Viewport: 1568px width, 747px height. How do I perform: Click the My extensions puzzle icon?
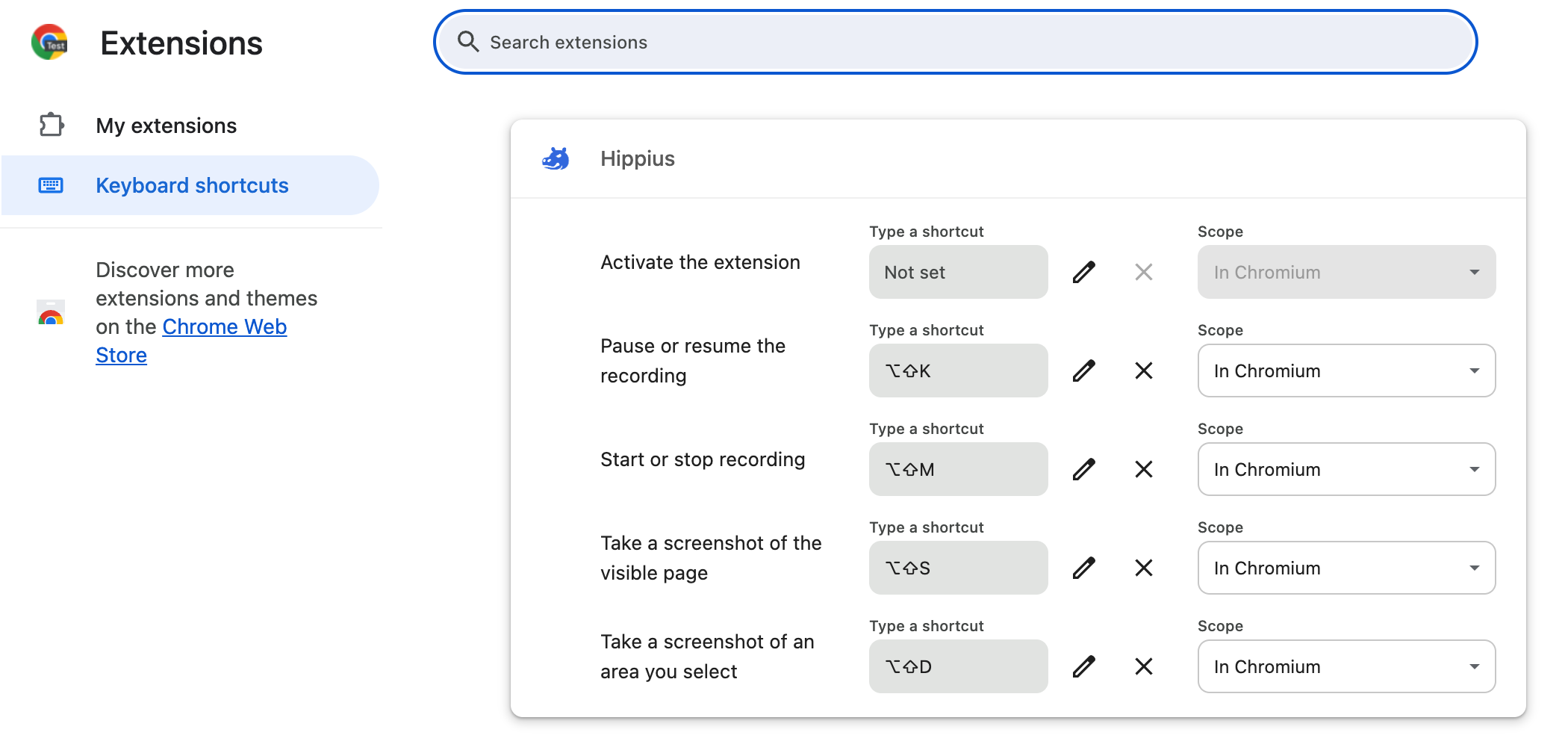pyautogui.click(x=52, y=125)
